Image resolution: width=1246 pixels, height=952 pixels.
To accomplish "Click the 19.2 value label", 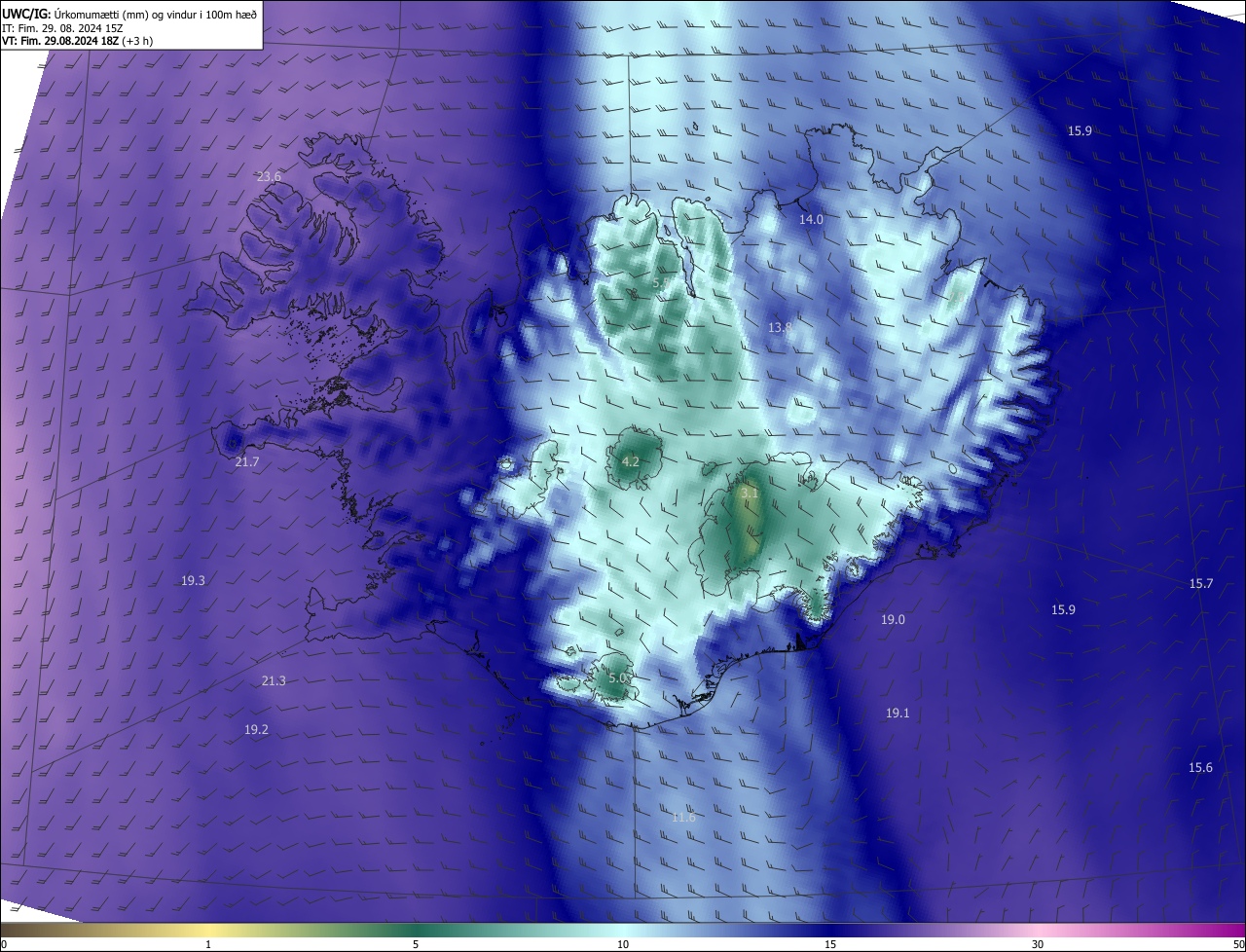I will pyautogui.click(x=256, y=729).
